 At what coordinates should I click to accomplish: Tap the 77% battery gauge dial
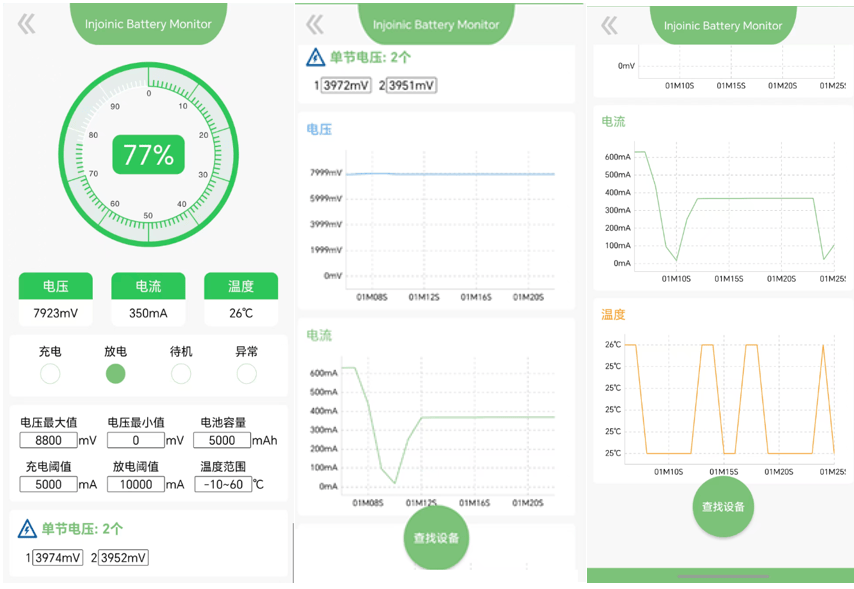click(x=148, y=155)
